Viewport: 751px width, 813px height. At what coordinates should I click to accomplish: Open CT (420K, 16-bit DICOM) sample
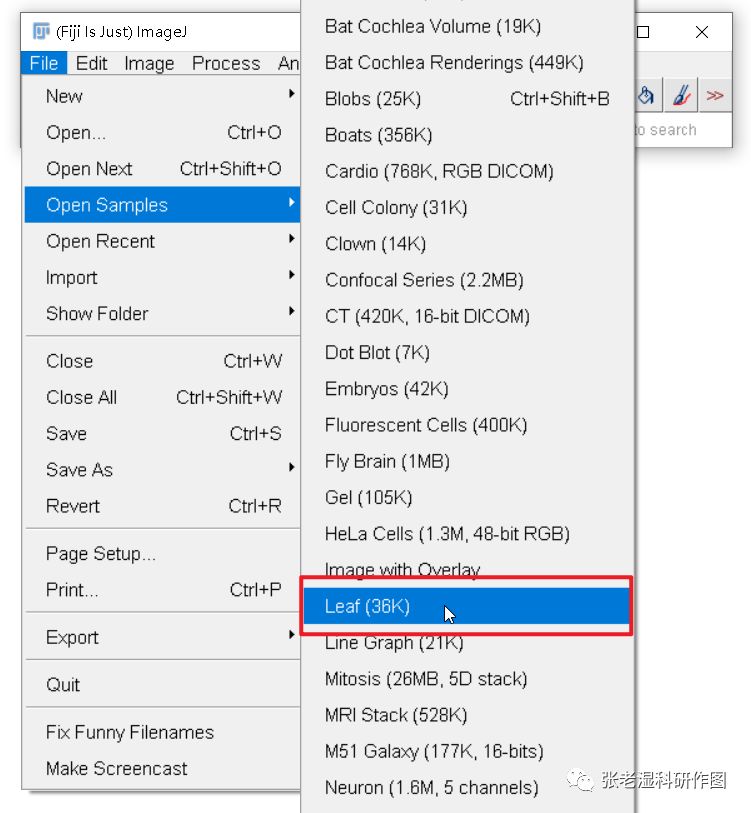(467, 316)
